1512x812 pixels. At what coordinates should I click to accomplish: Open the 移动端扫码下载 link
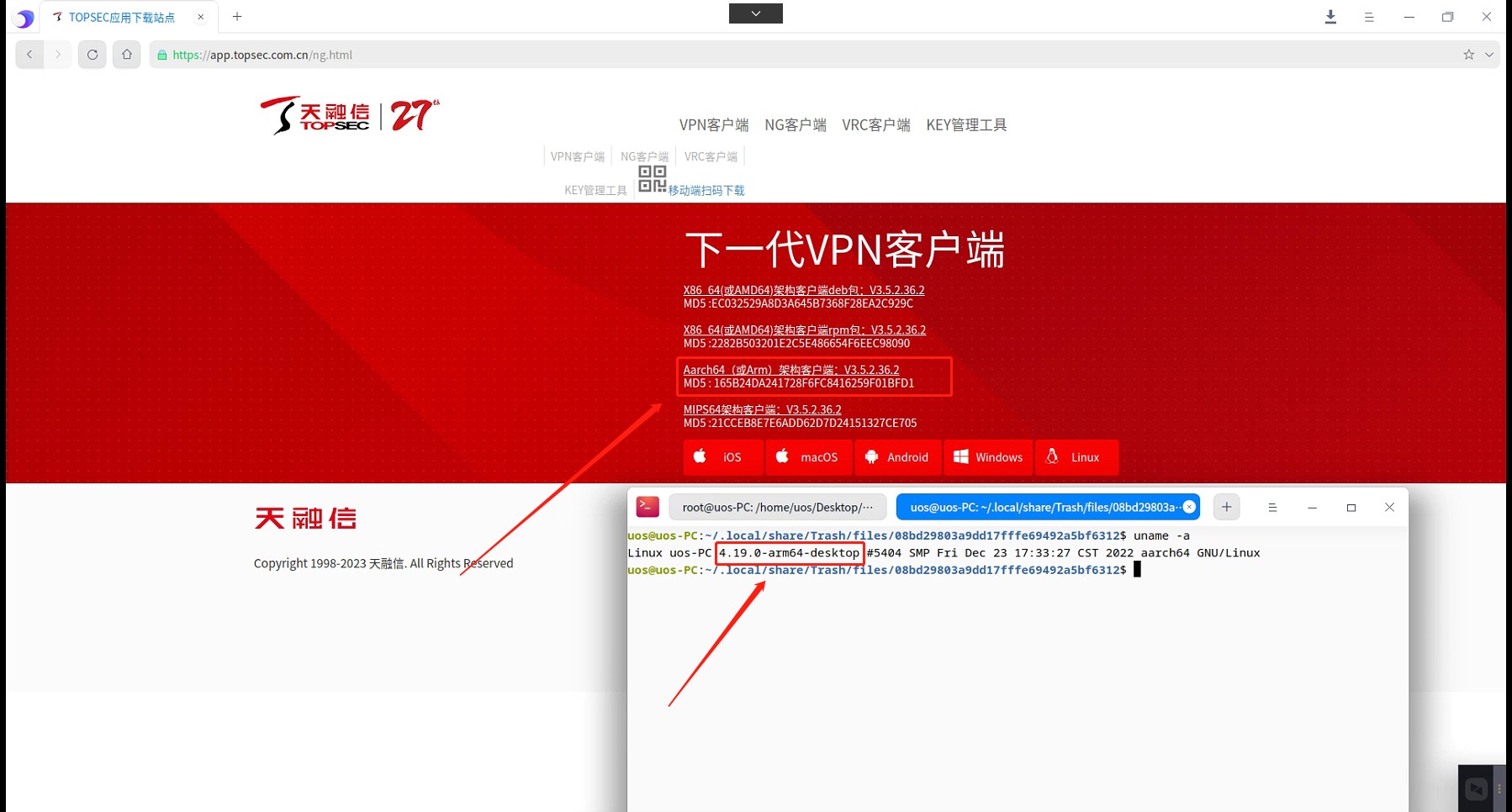coord(706,191)
